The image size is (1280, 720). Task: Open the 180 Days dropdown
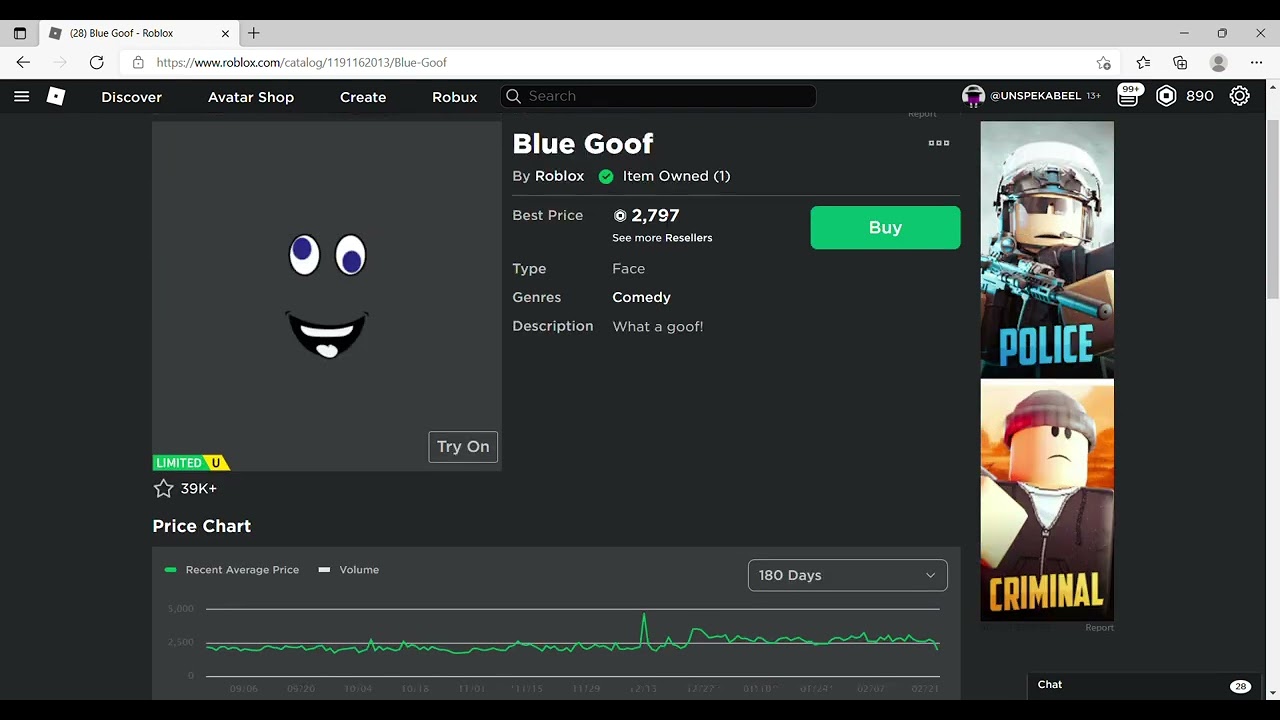point(847,575)
